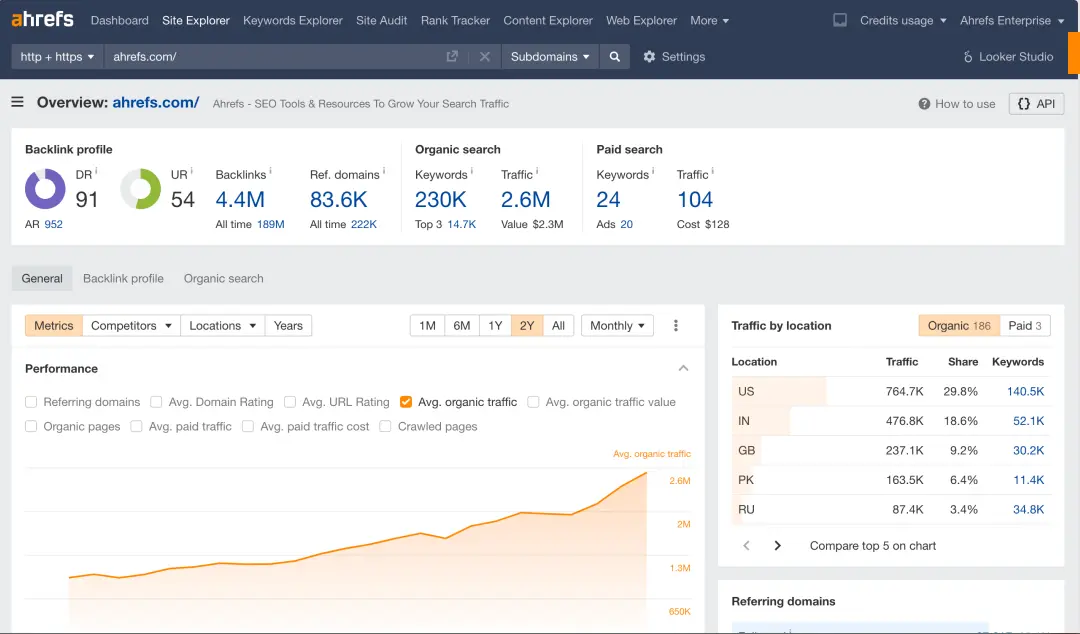
Task: Click the info icon beside Backlinks
Action: click(270, 170)
